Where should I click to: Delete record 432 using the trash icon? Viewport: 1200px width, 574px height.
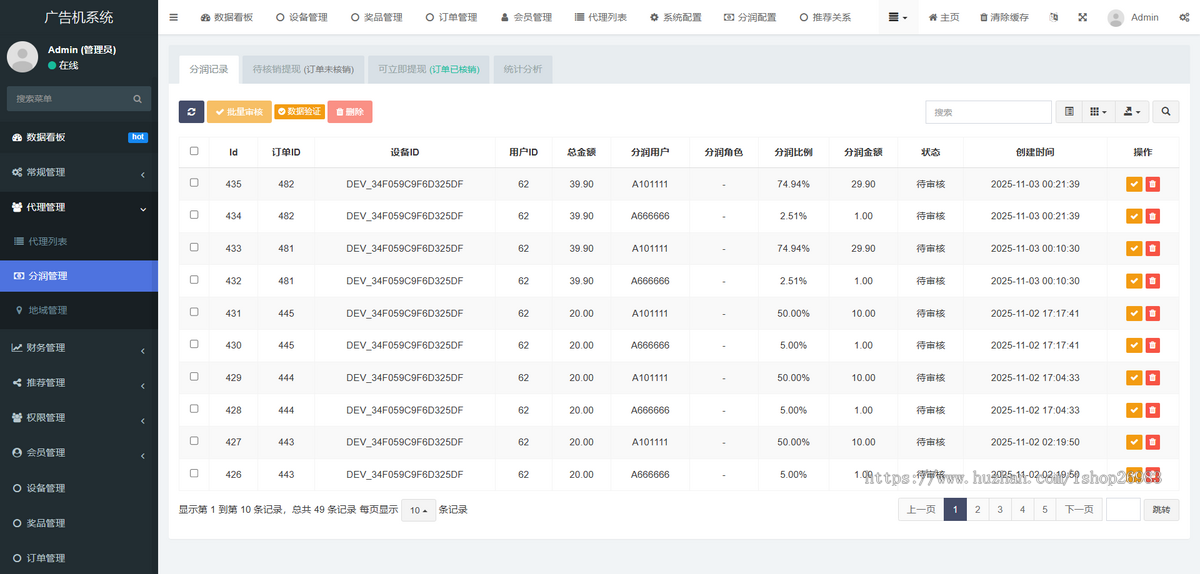[x=1152, y=281]
